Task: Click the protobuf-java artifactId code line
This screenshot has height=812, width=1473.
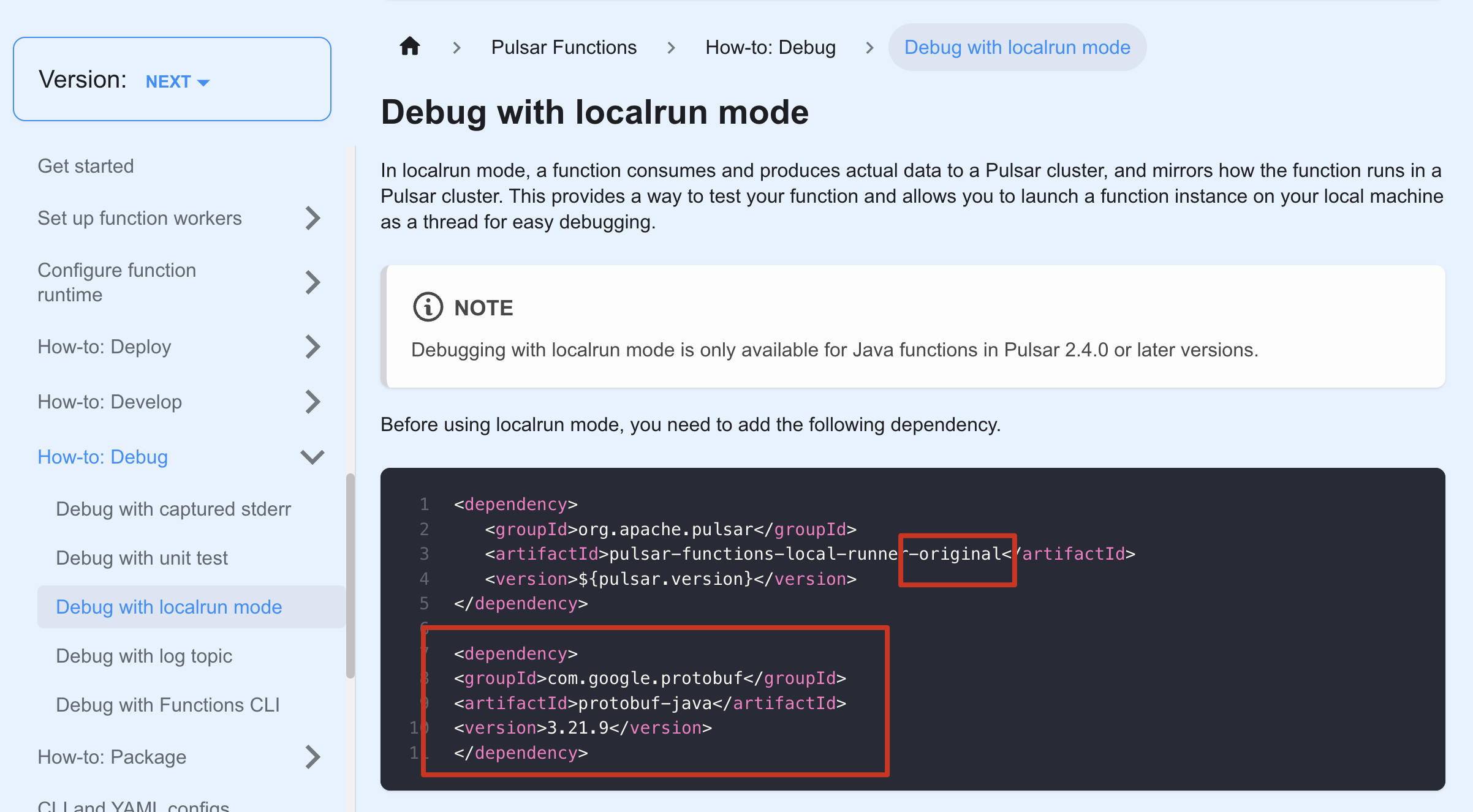Action: click(649, 703)
